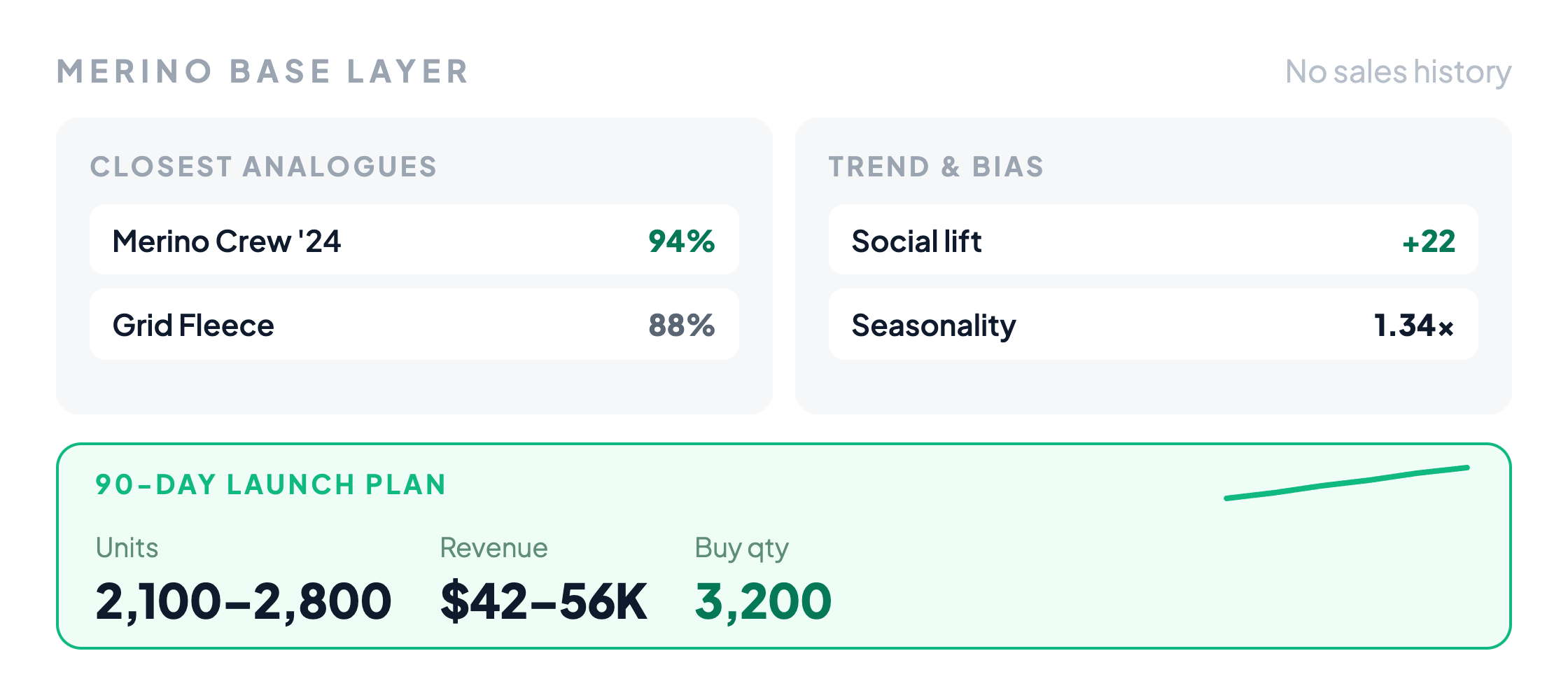
Task: Click the Units label
Action: point(127,547)
